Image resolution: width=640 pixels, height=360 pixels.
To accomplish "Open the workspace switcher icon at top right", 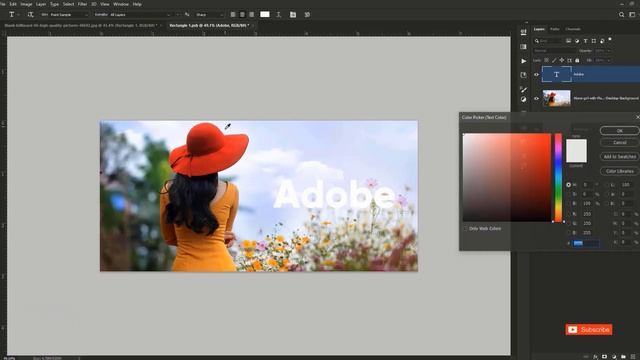I will (x=632, y=15).
